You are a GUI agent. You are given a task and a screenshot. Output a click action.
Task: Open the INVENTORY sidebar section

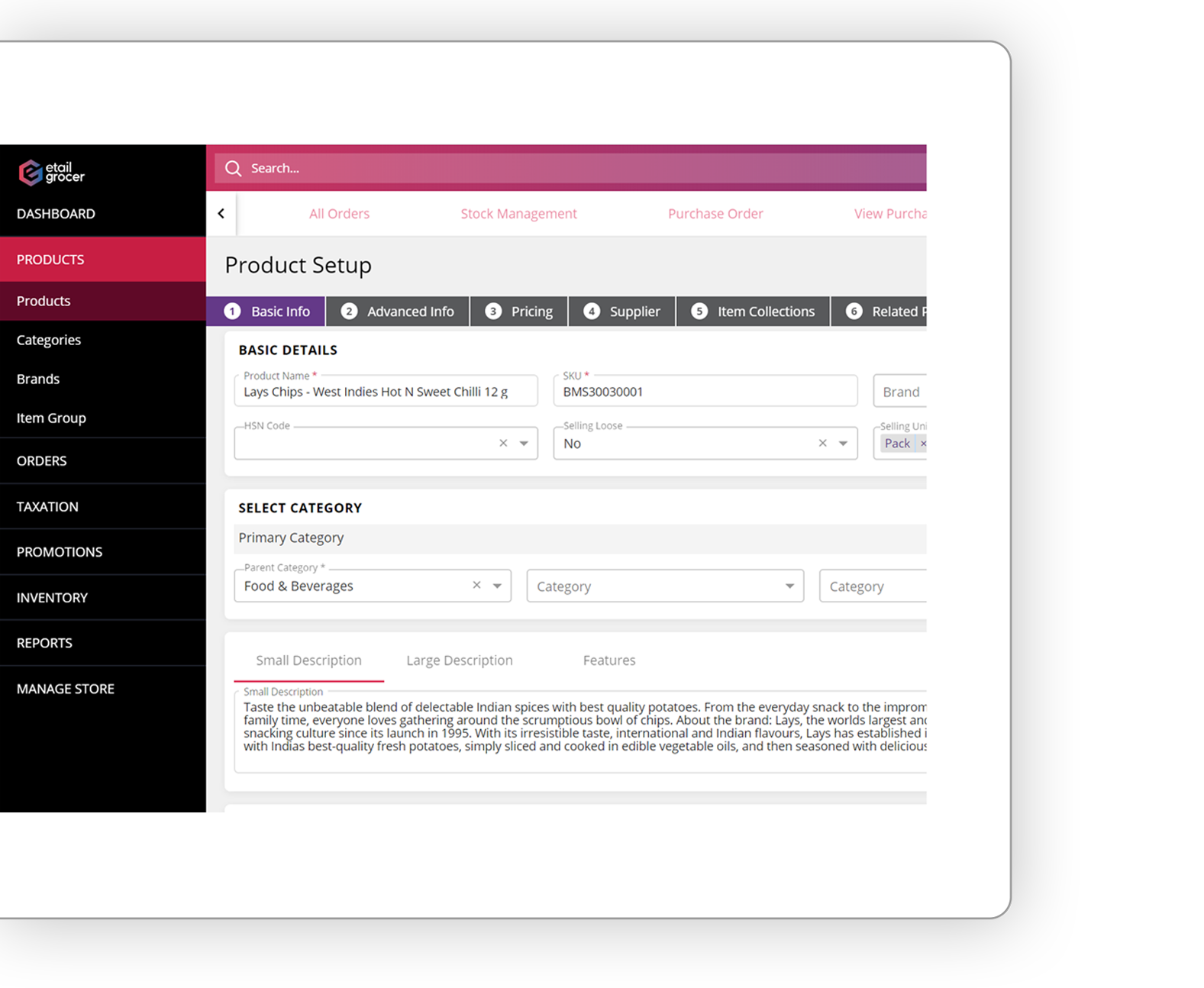tap(103, 597)
